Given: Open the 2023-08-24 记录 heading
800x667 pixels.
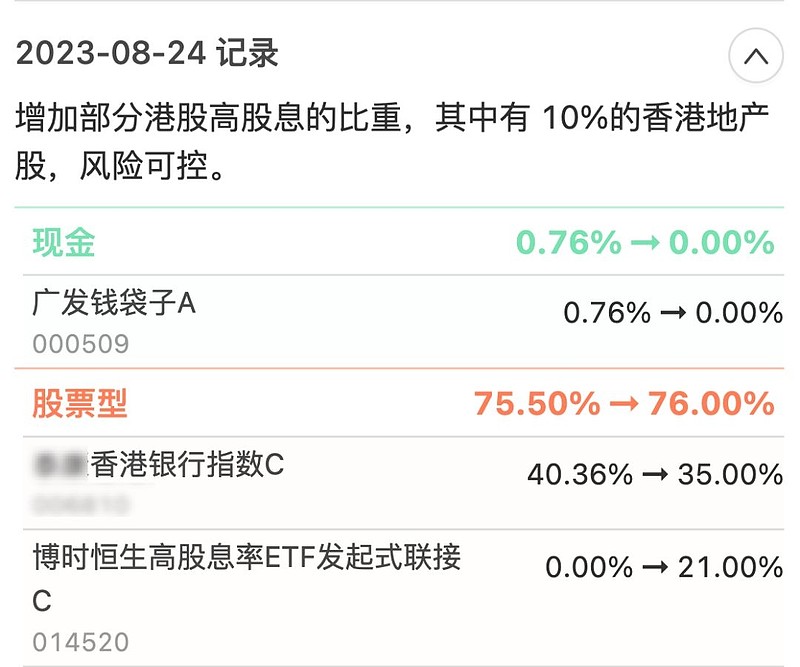Looking at the screenshot, I should click(x=147, y=54).
